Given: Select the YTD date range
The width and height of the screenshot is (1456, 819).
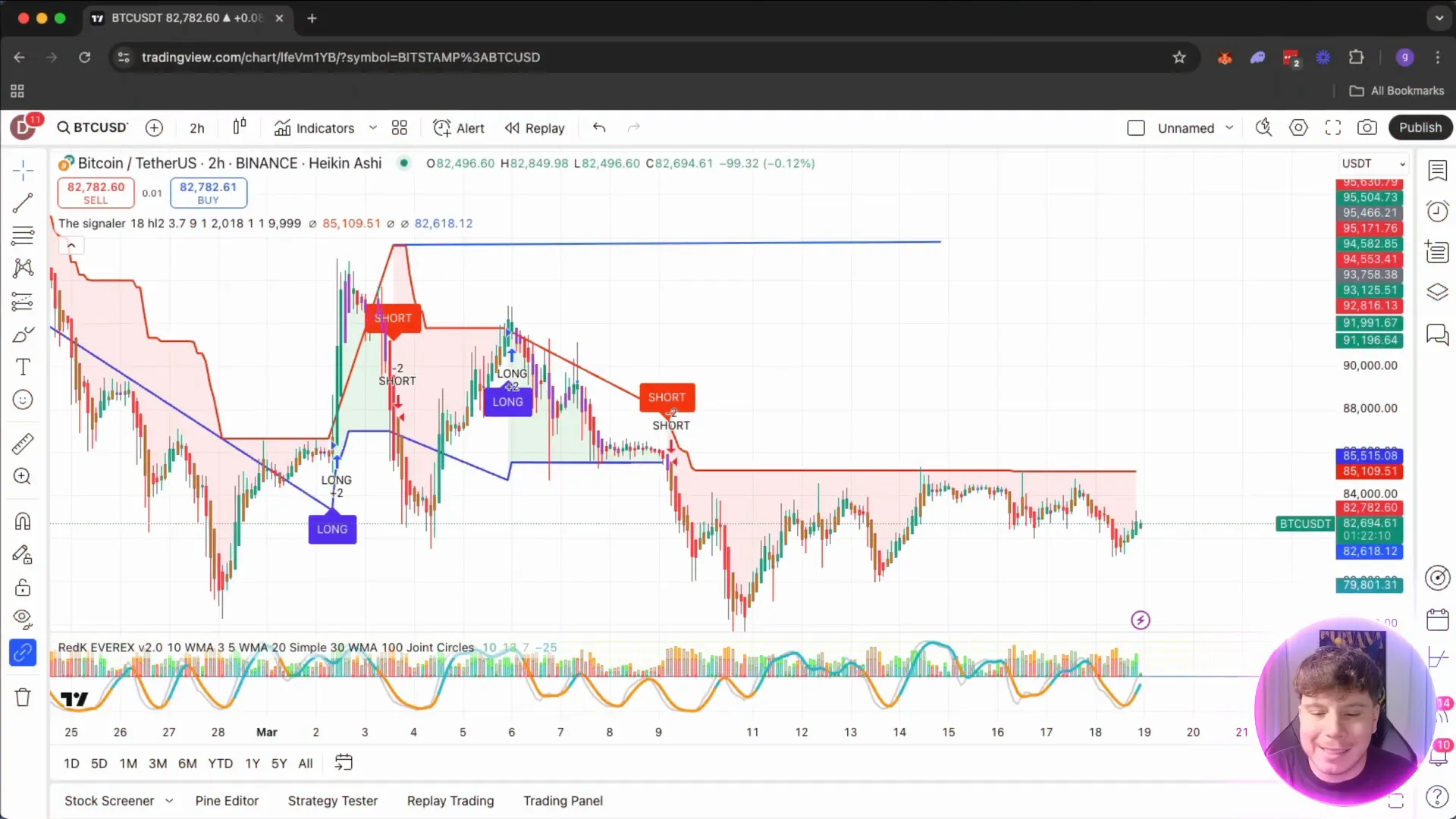Looking at the screenshot, I should pyautogui.click(x=221, y=764).
